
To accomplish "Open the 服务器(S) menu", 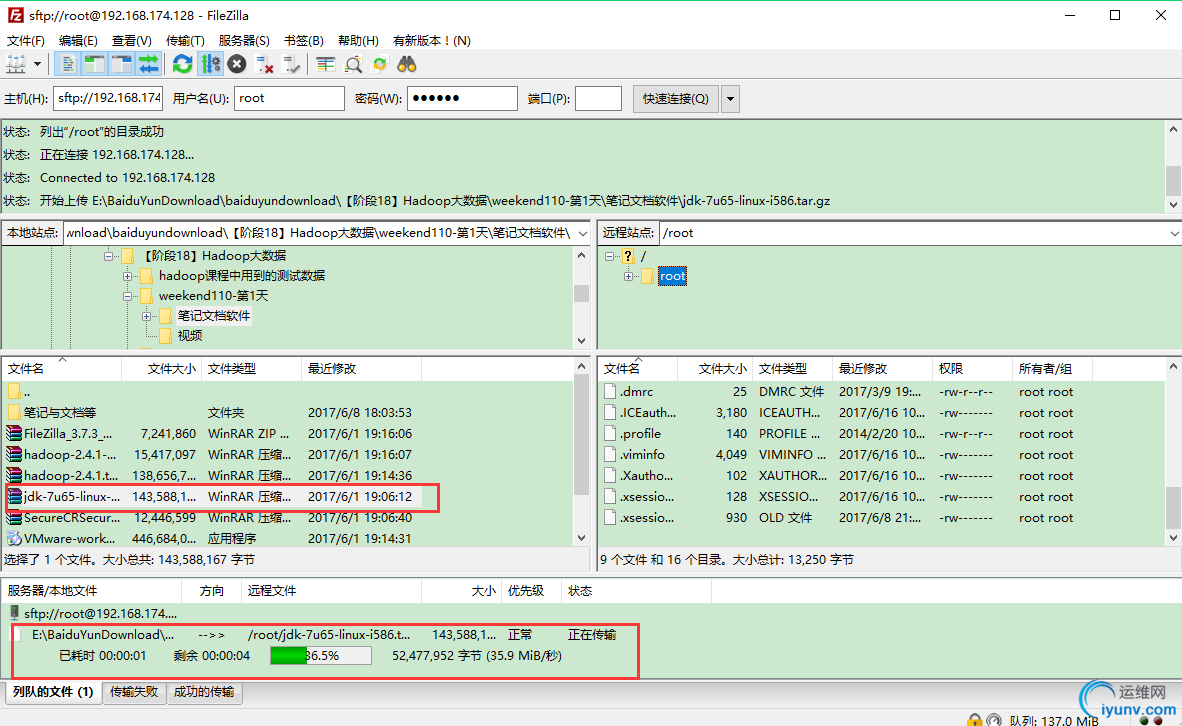I will (244, 41).
